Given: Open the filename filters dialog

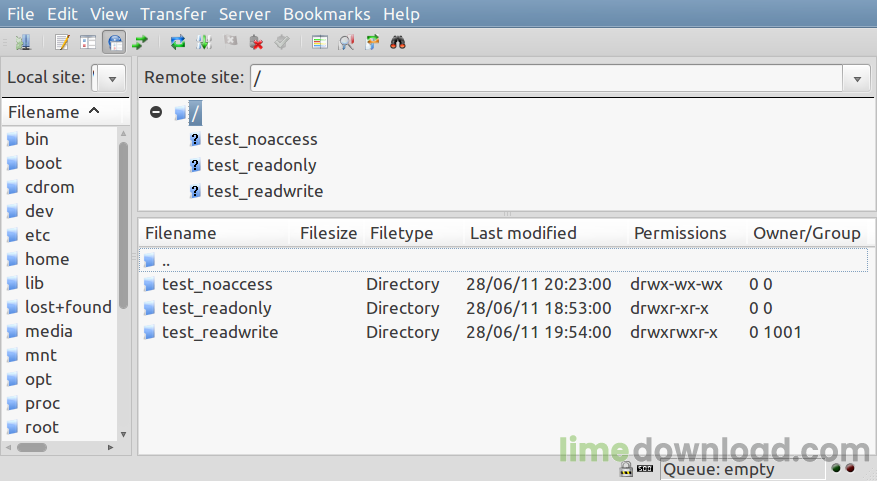Looking at the screenshot, I should pos(320,43).
